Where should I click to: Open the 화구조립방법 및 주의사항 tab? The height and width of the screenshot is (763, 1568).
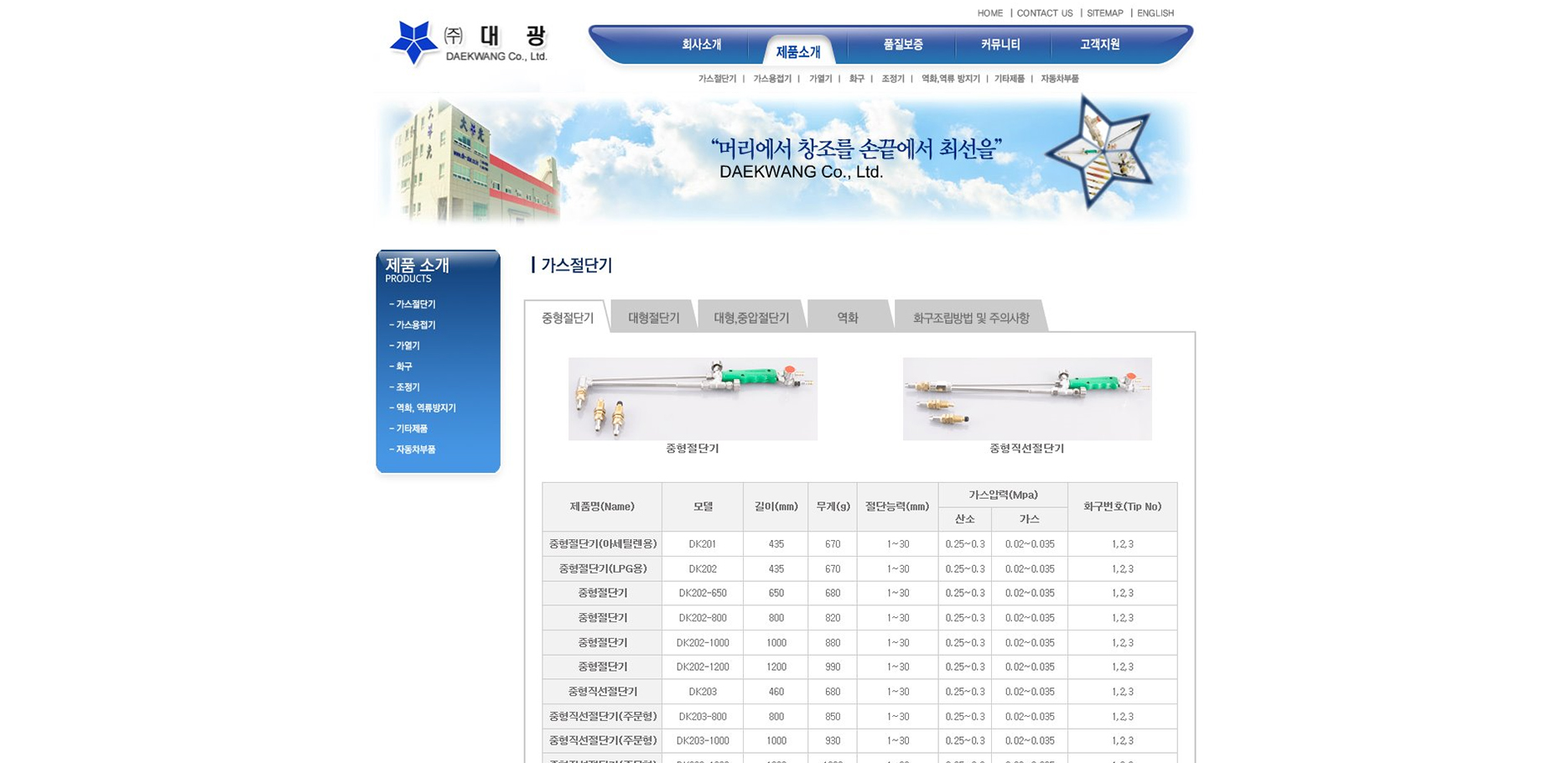point(970,318)
